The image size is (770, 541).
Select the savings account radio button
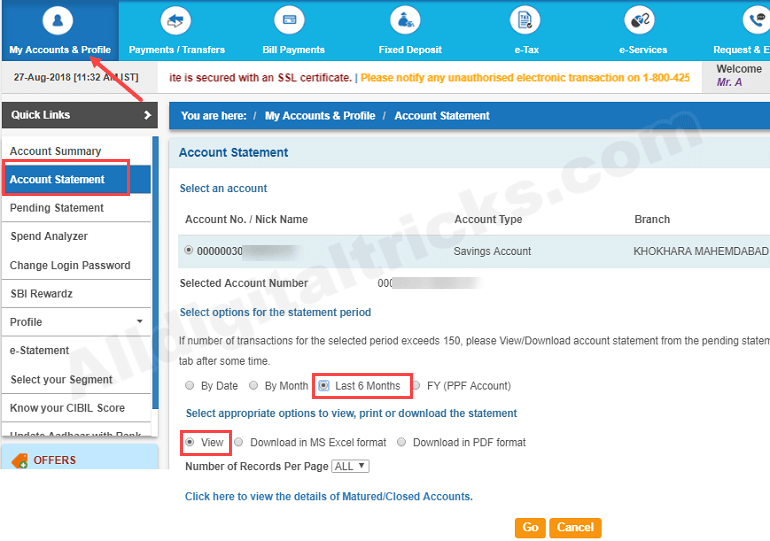point(189,250)
